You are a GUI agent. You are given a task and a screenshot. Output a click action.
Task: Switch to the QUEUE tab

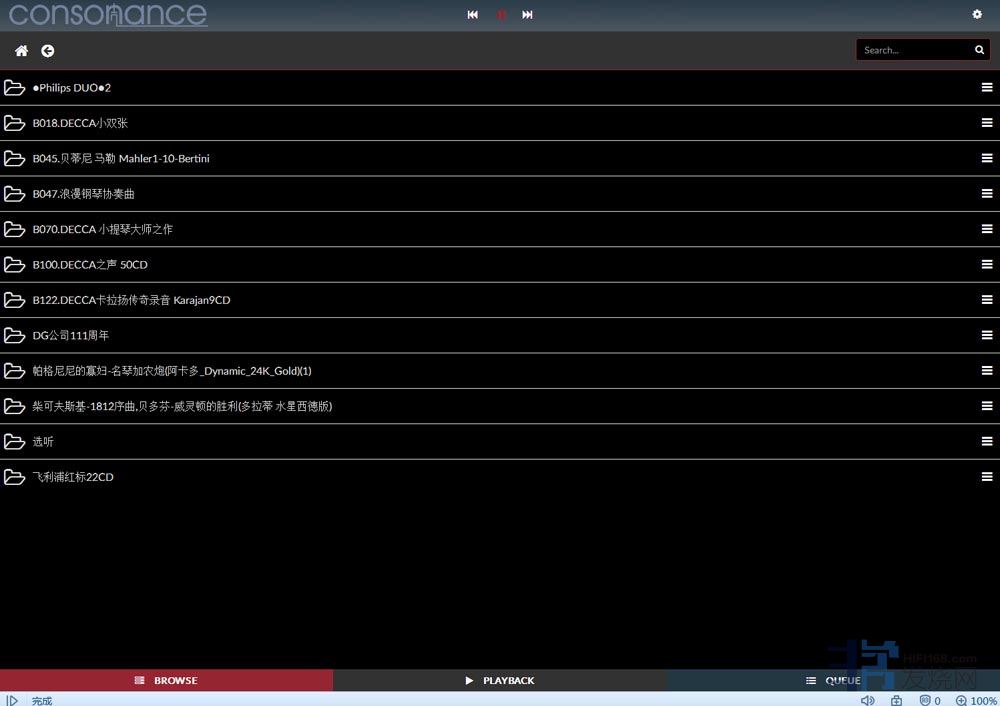click(833, 680)
